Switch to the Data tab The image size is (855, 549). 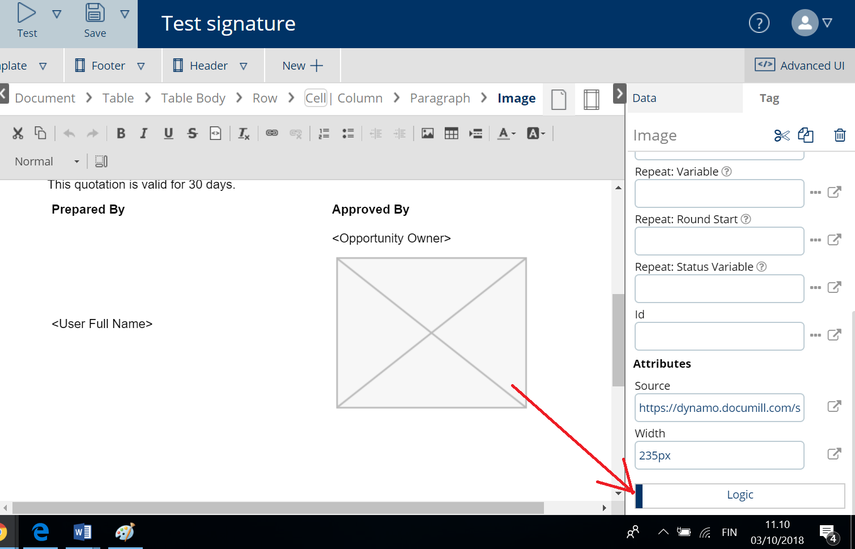[x=645, y=98]
